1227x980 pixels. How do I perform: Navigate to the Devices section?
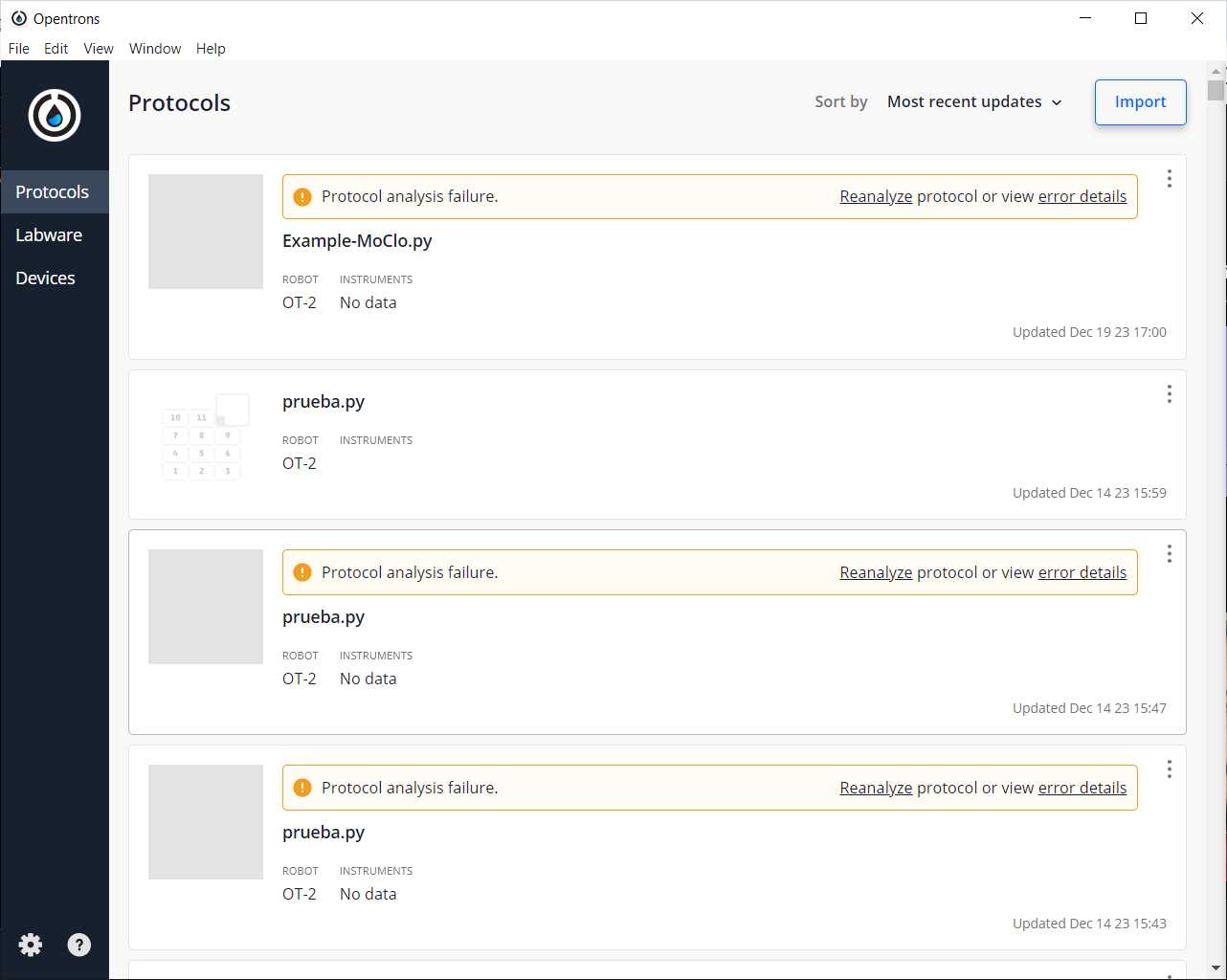click(45, 278)
